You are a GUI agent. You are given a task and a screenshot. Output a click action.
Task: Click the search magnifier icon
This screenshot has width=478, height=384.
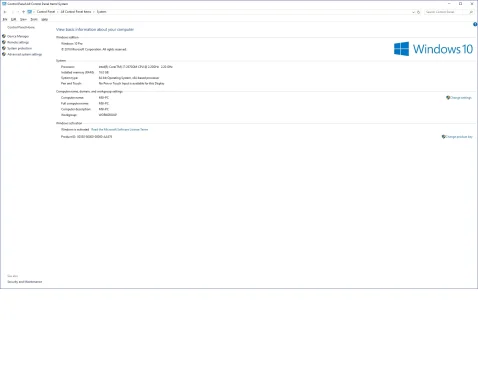[471, 12]
